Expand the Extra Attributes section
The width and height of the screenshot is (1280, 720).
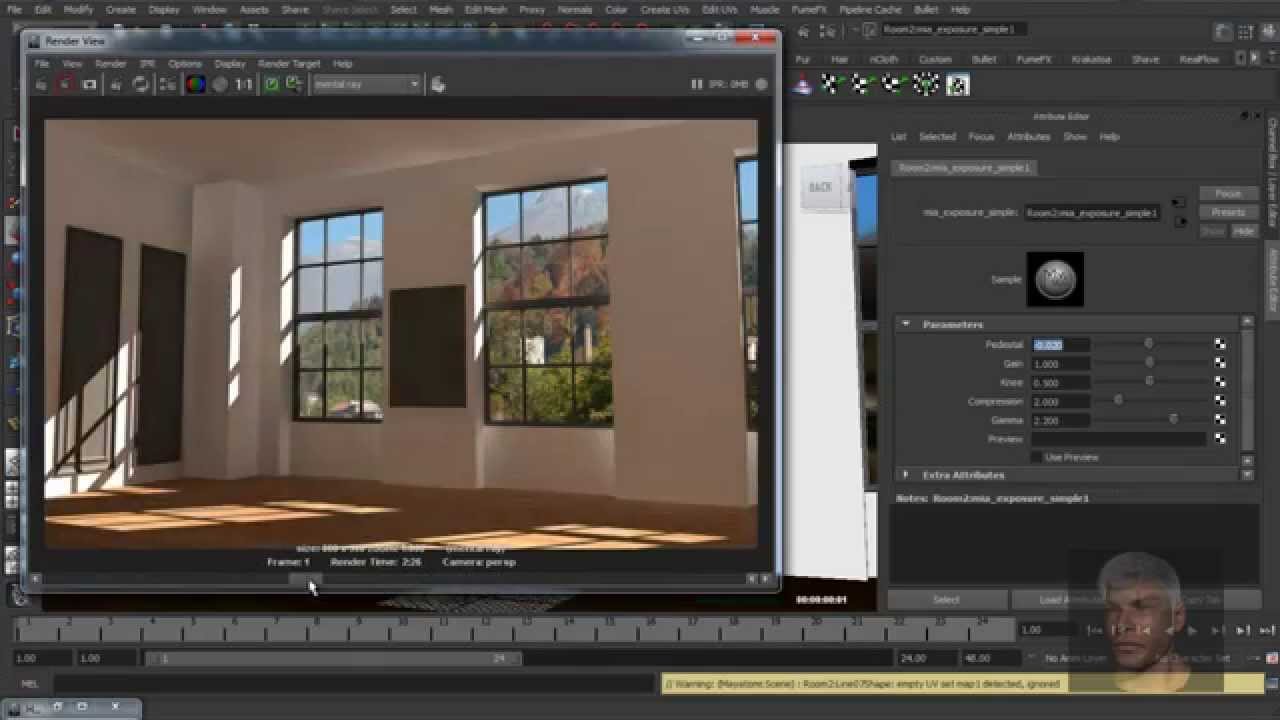click(x=906, y=475)
